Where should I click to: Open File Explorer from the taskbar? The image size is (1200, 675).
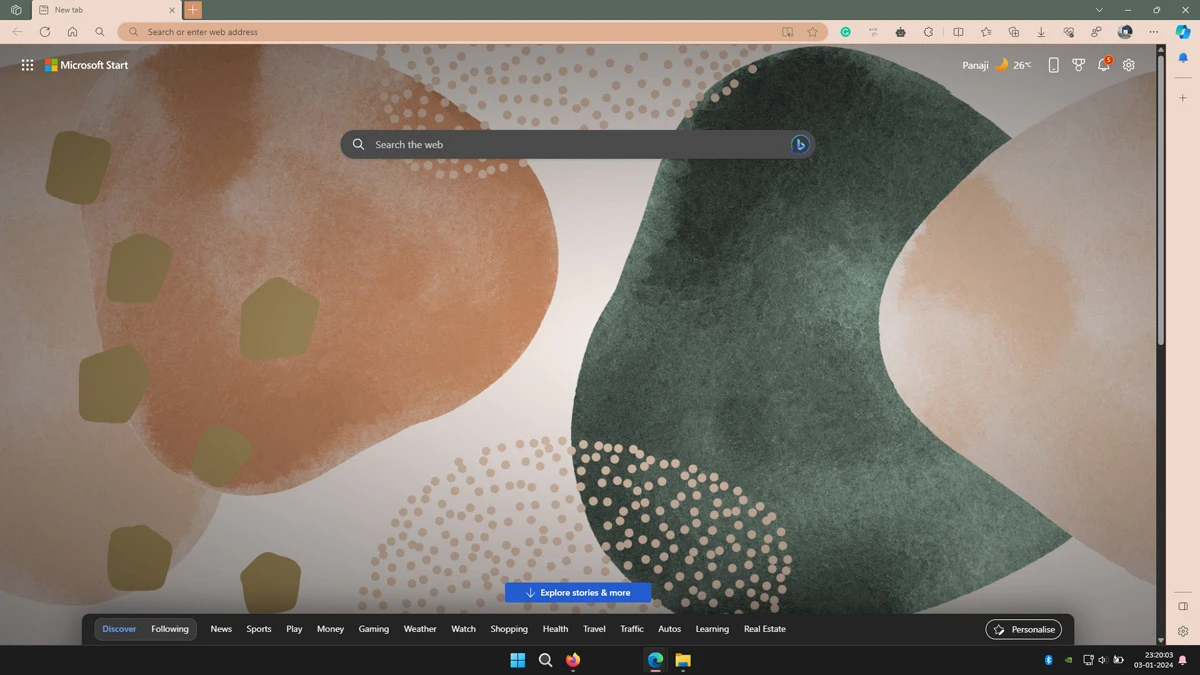tap(683, 660)
